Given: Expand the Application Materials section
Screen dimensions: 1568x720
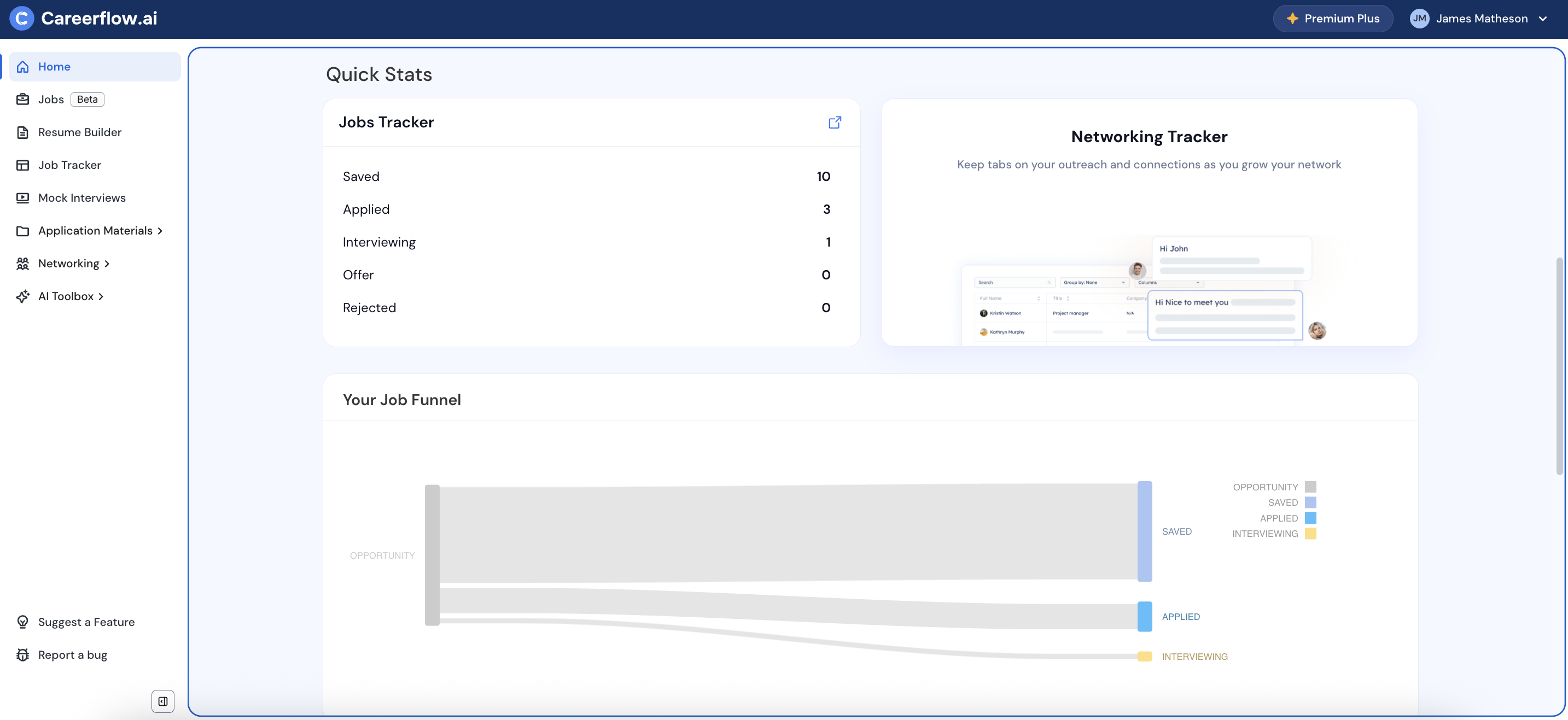Looking at the screenshot, I should [161, 231].
